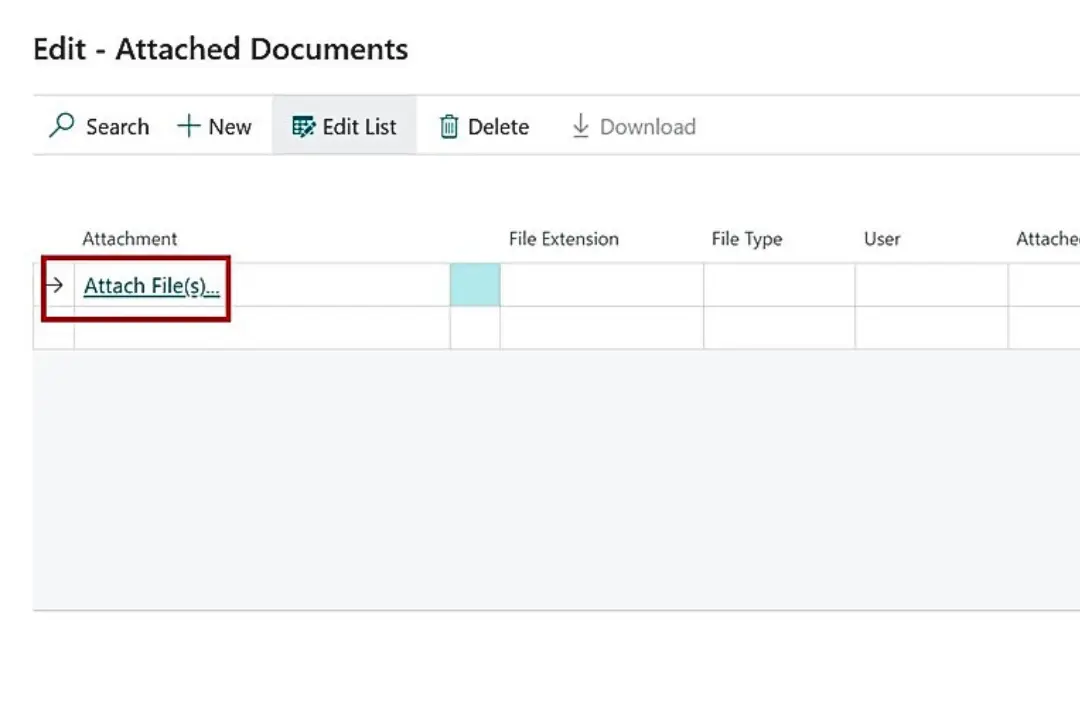Click the first row File Type cell
Viewport: 1080px width, 720px height.
pos(780,285)
